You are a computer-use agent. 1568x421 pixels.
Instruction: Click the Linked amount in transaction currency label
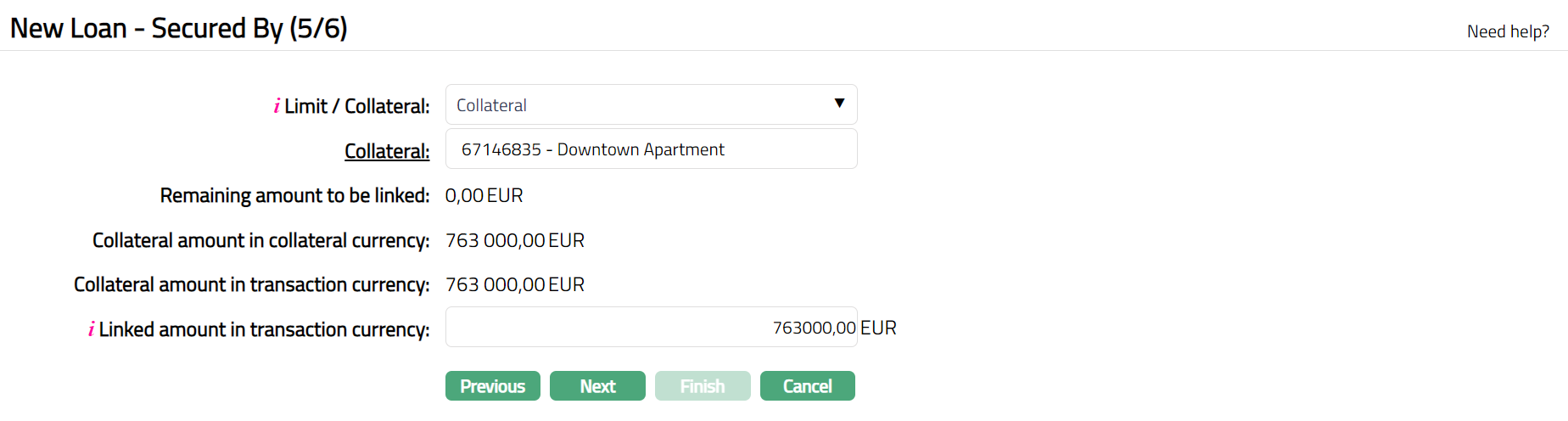tap(264, 329)
